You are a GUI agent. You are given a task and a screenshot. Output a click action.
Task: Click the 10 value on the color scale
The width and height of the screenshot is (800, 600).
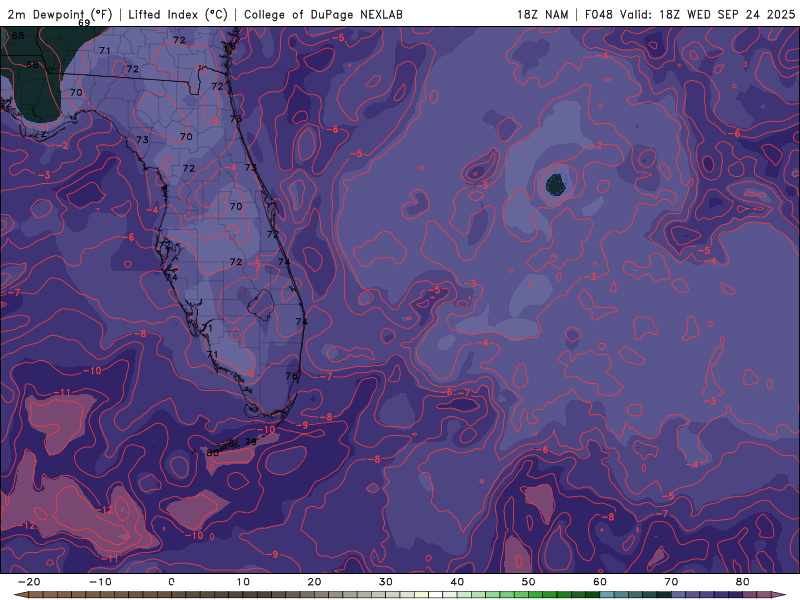[243, 582]
